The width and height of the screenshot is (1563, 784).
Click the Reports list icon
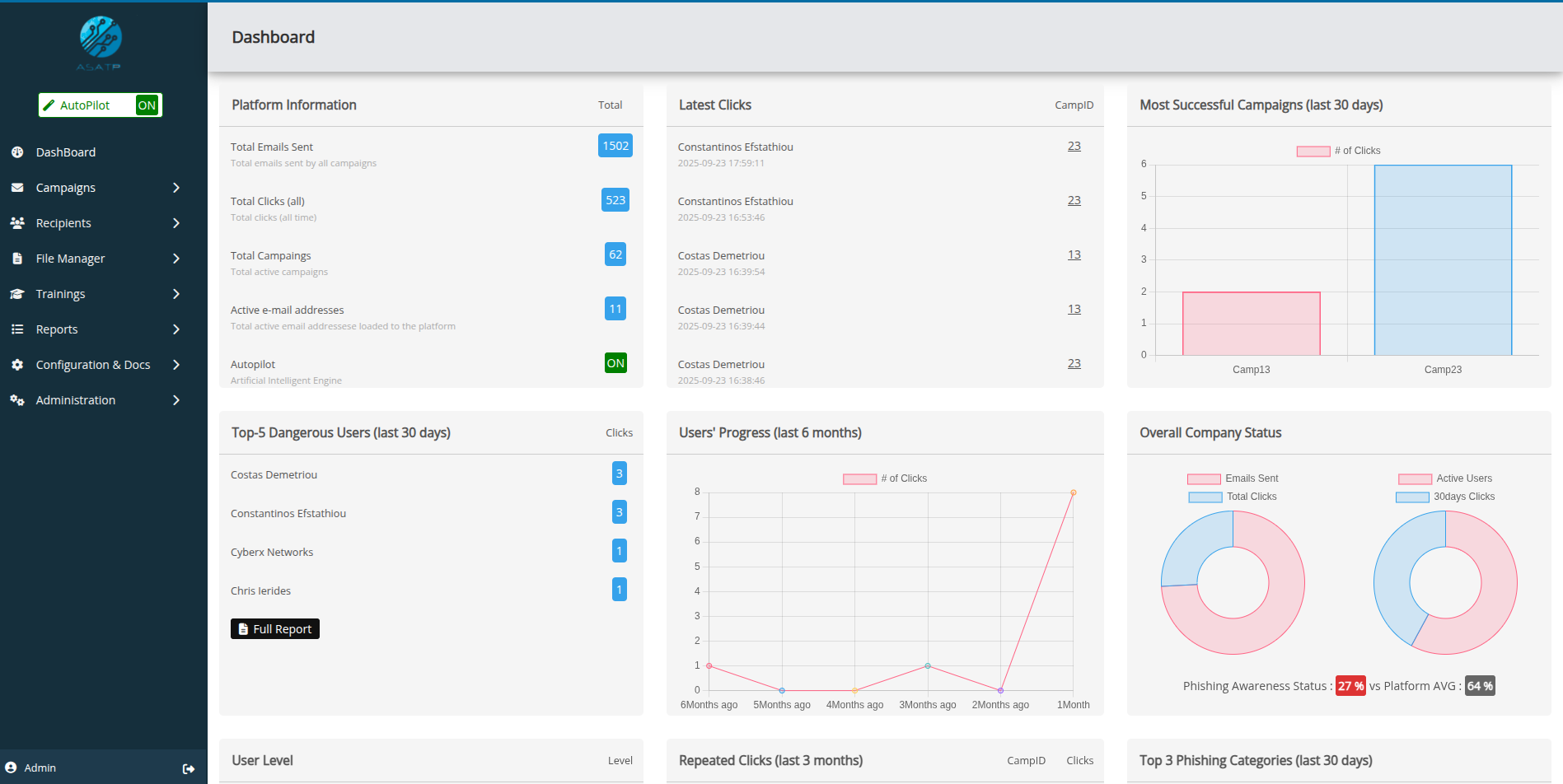coord(17,329)
